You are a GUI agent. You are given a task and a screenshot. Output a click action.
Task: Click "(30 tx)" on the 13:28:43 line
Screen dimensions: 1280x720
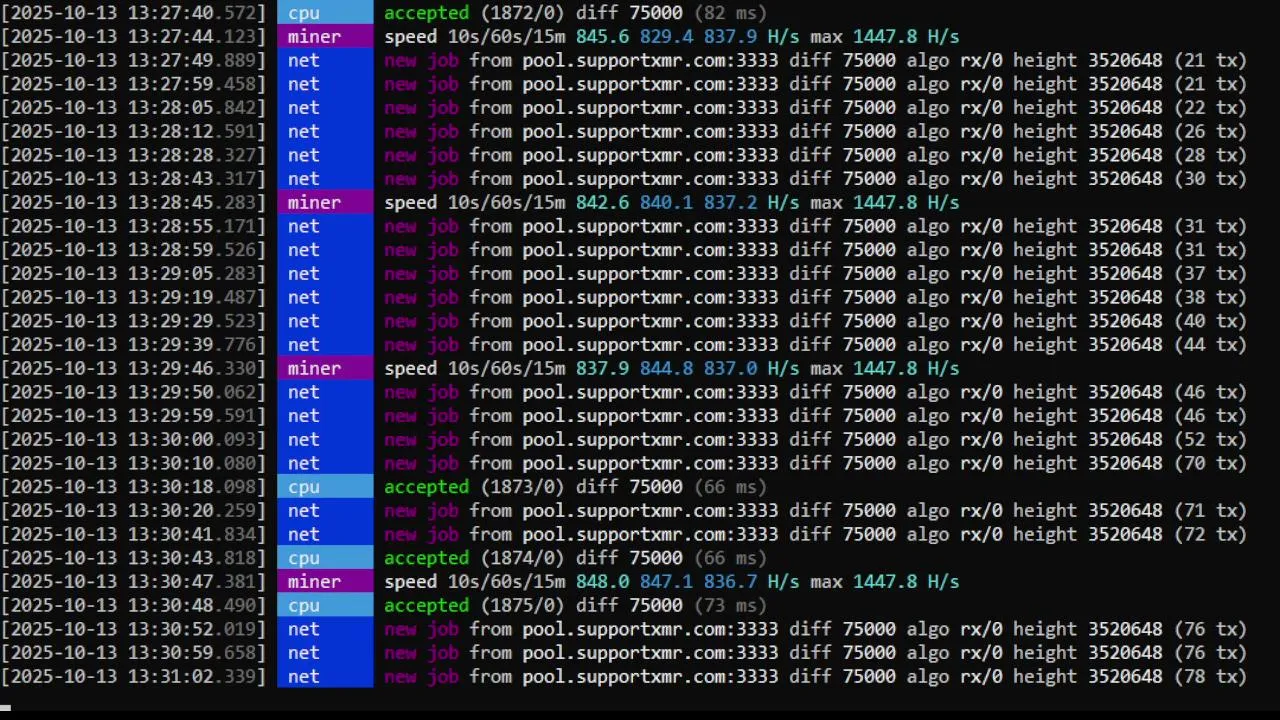click(1210, 179)
